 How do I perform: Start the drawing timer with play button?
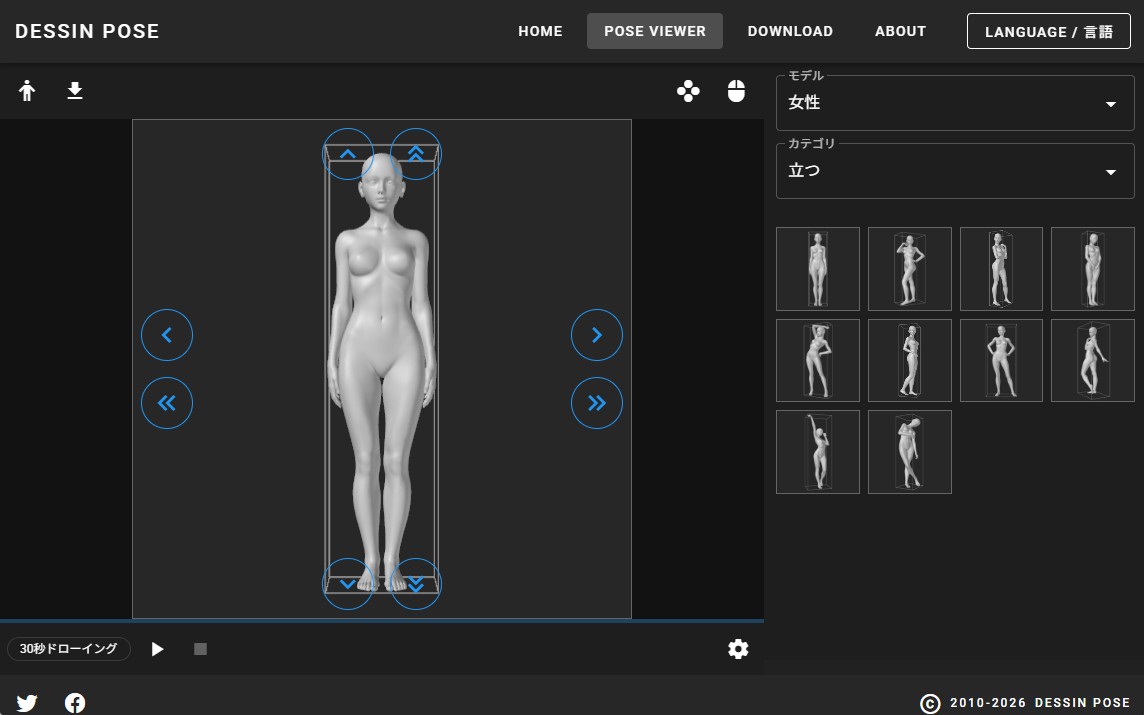click(x=157, y=649)
